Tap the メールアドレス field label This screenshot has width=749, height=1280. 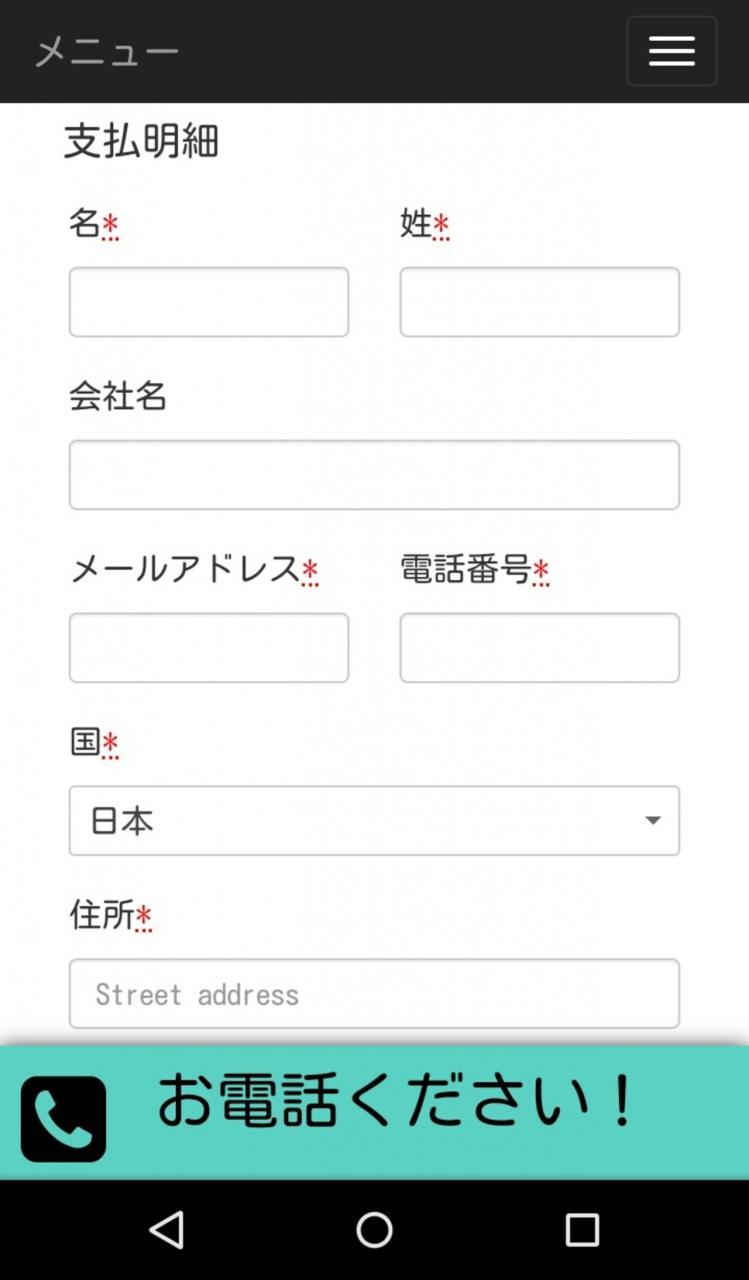tap(185, 569)
